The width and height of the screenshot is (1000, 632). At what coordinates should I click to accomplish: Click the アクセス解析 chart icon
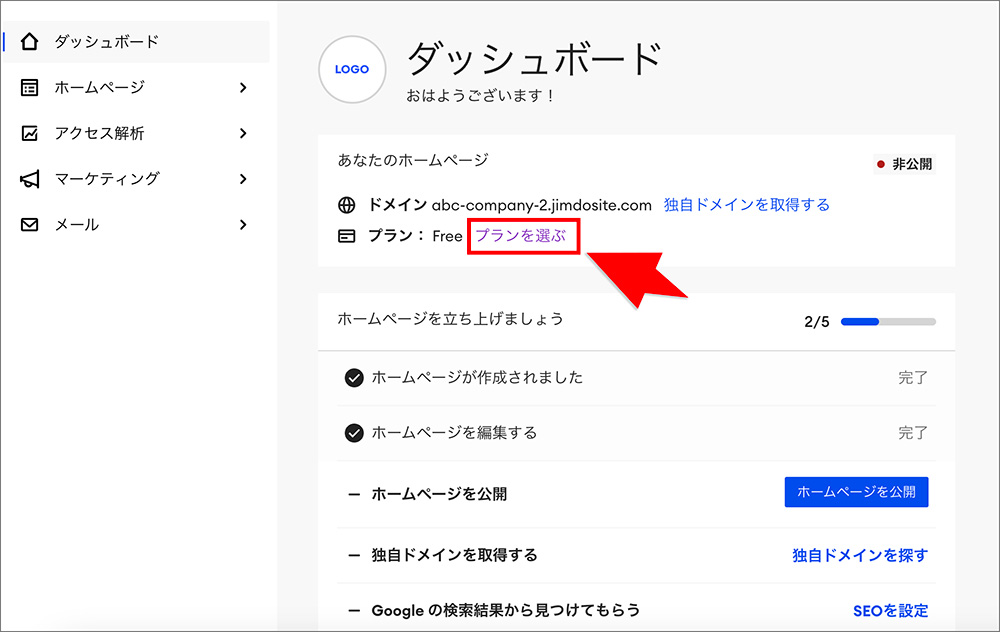tap(29, 133)
